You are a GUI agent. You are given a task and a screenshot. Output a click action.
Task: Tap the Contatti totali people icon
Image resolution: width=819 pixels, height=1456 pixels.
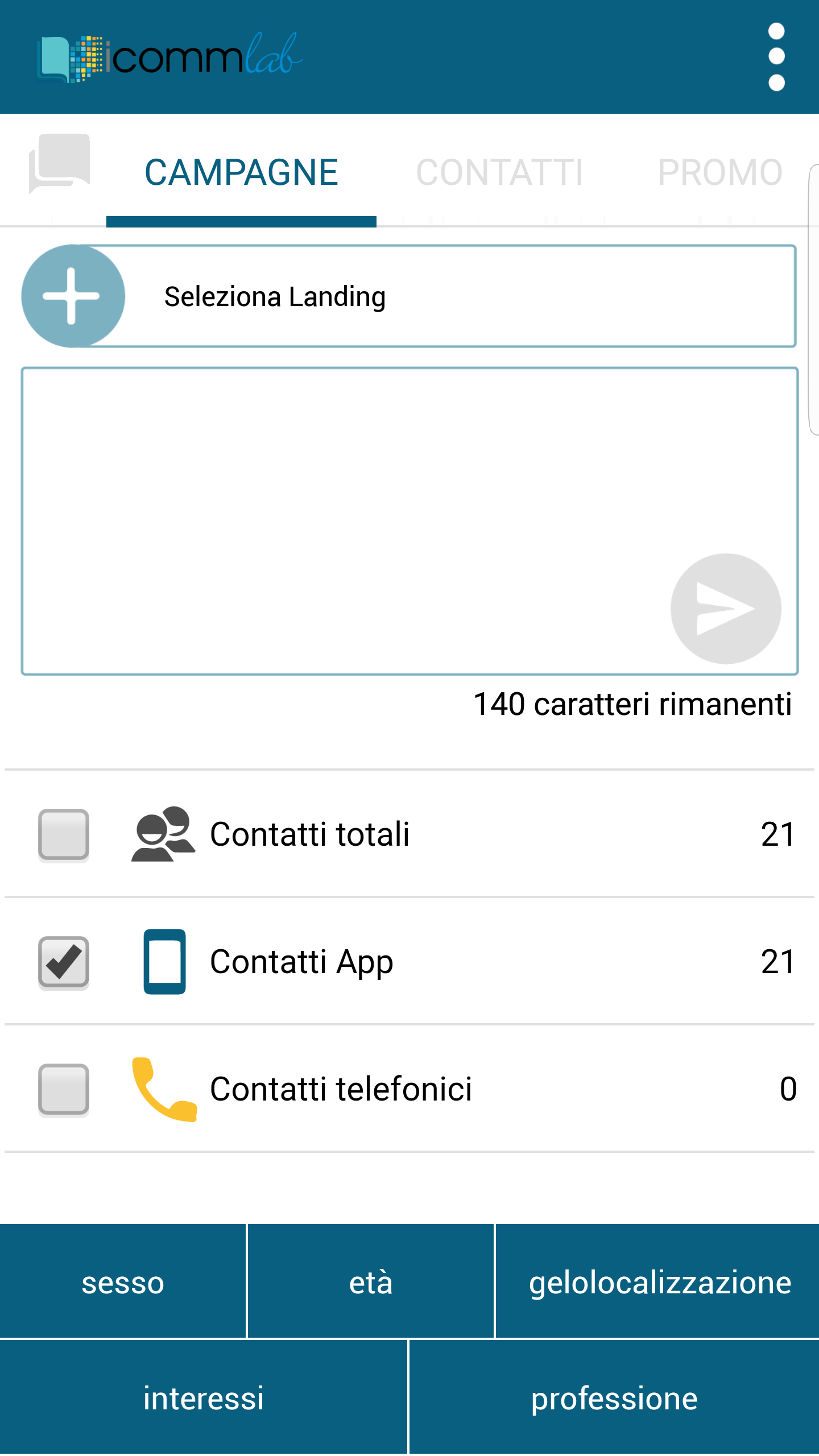pos(163,834)
